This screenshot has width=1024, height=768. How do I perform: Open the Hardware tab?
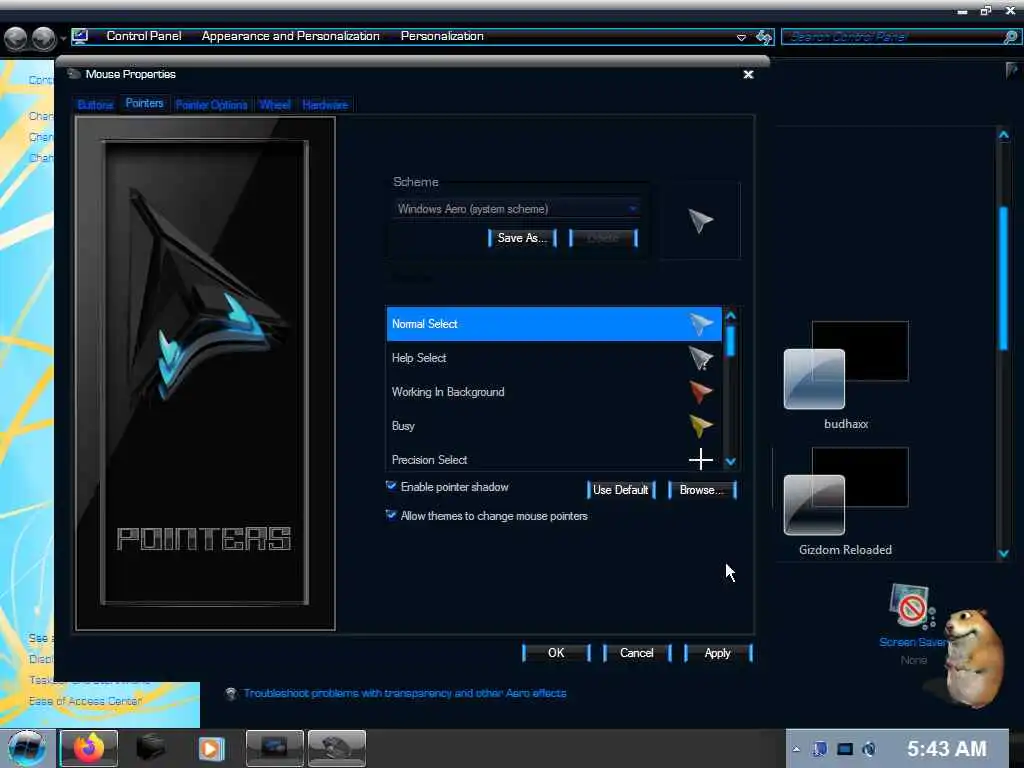tap(325, 104)
